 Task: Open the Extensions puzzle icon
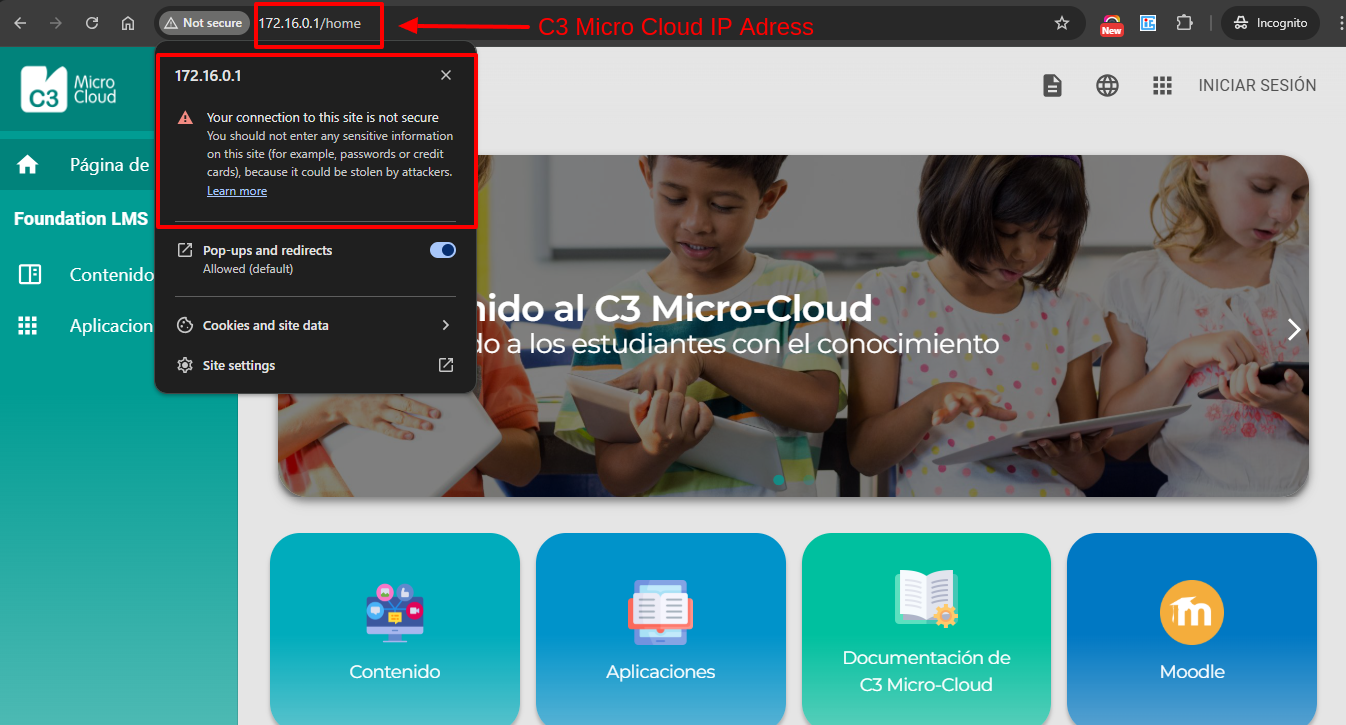[1185, 23]
